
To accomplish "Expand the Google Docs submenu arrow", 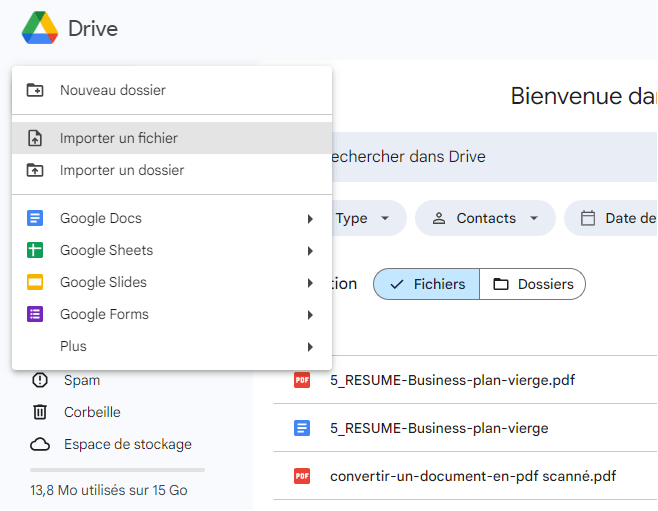I will pos(310,219).
